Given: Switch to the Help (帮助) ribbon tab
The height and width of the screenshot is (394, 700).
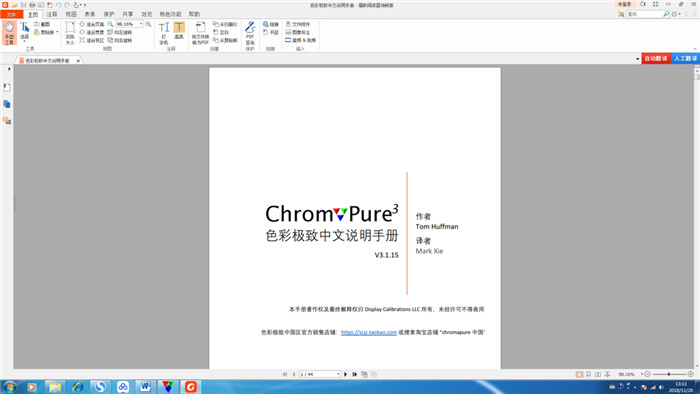Looking at the screenshot, I should [x=194, y=14].
